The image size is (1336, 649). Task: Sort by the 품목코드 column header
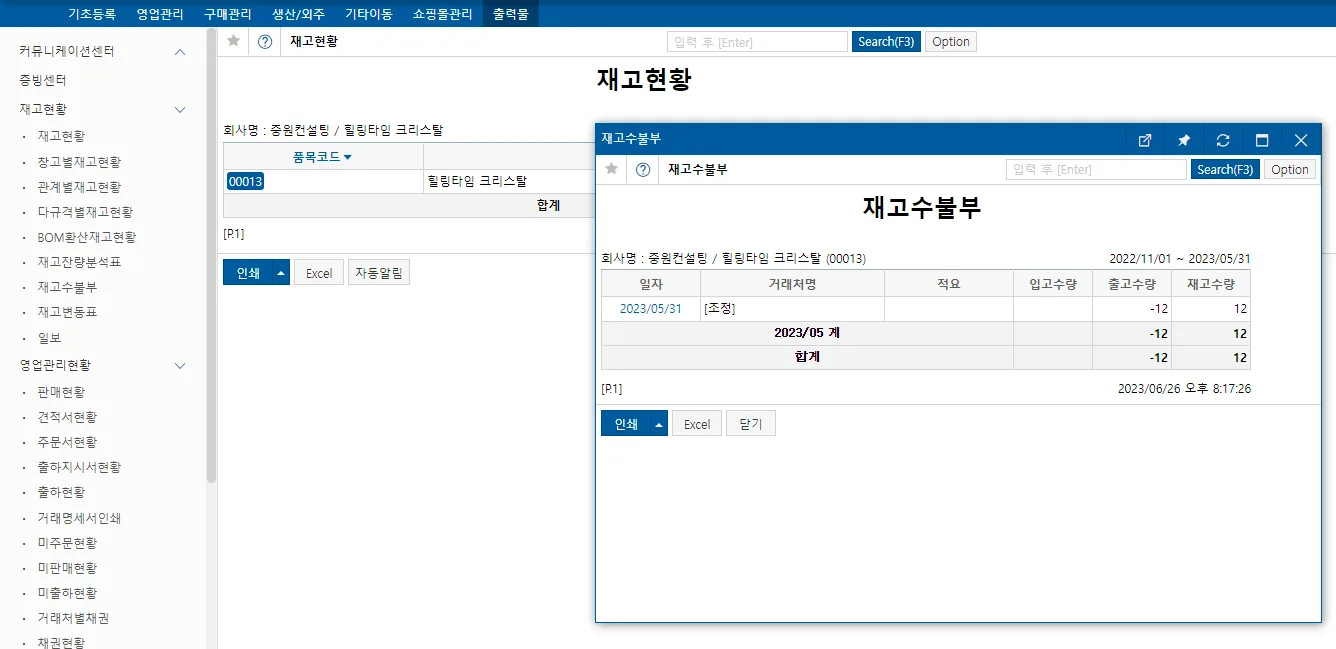322,157
